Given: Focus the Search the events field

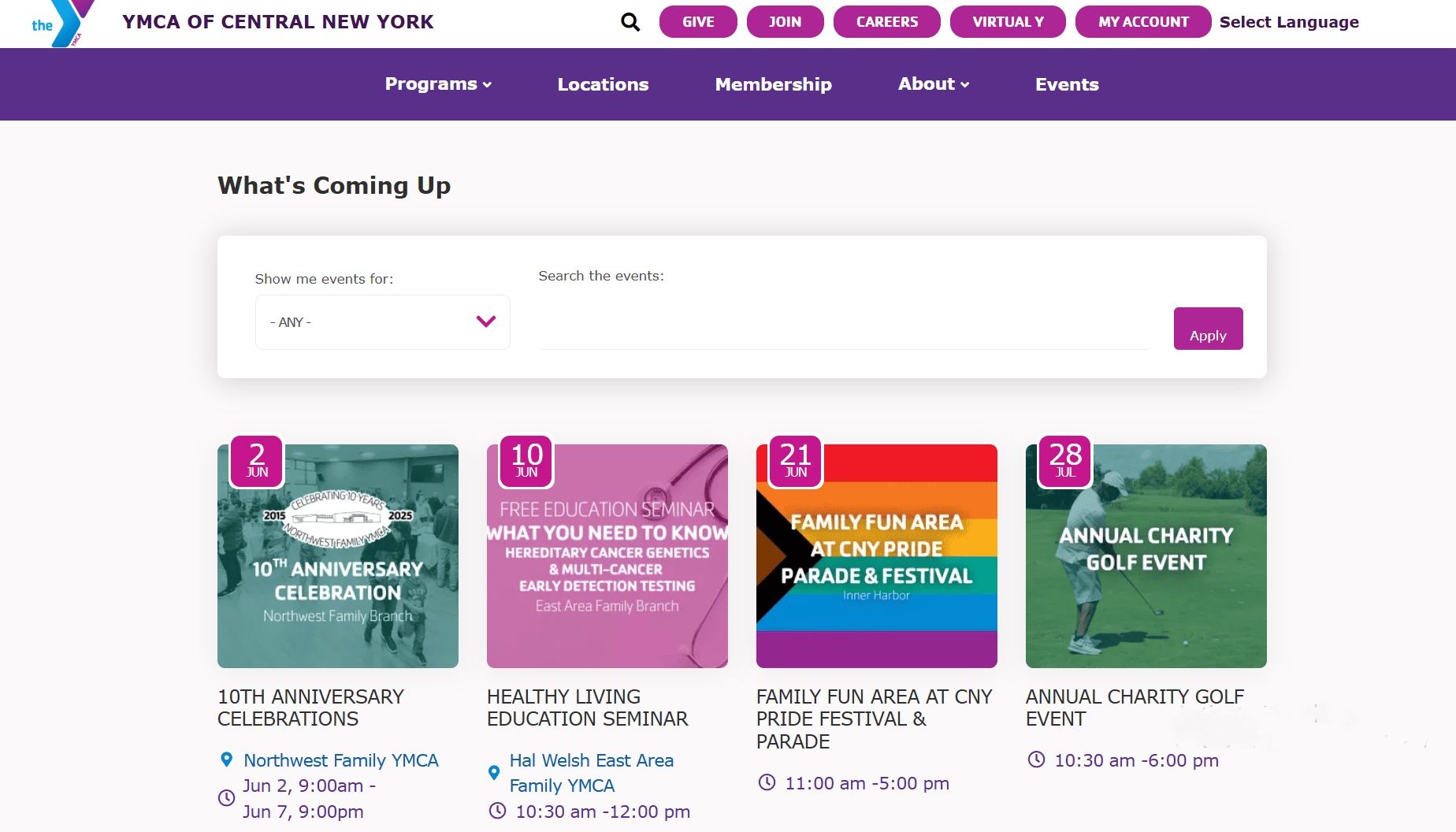Looking at the screenshot, I should (844, 322).
